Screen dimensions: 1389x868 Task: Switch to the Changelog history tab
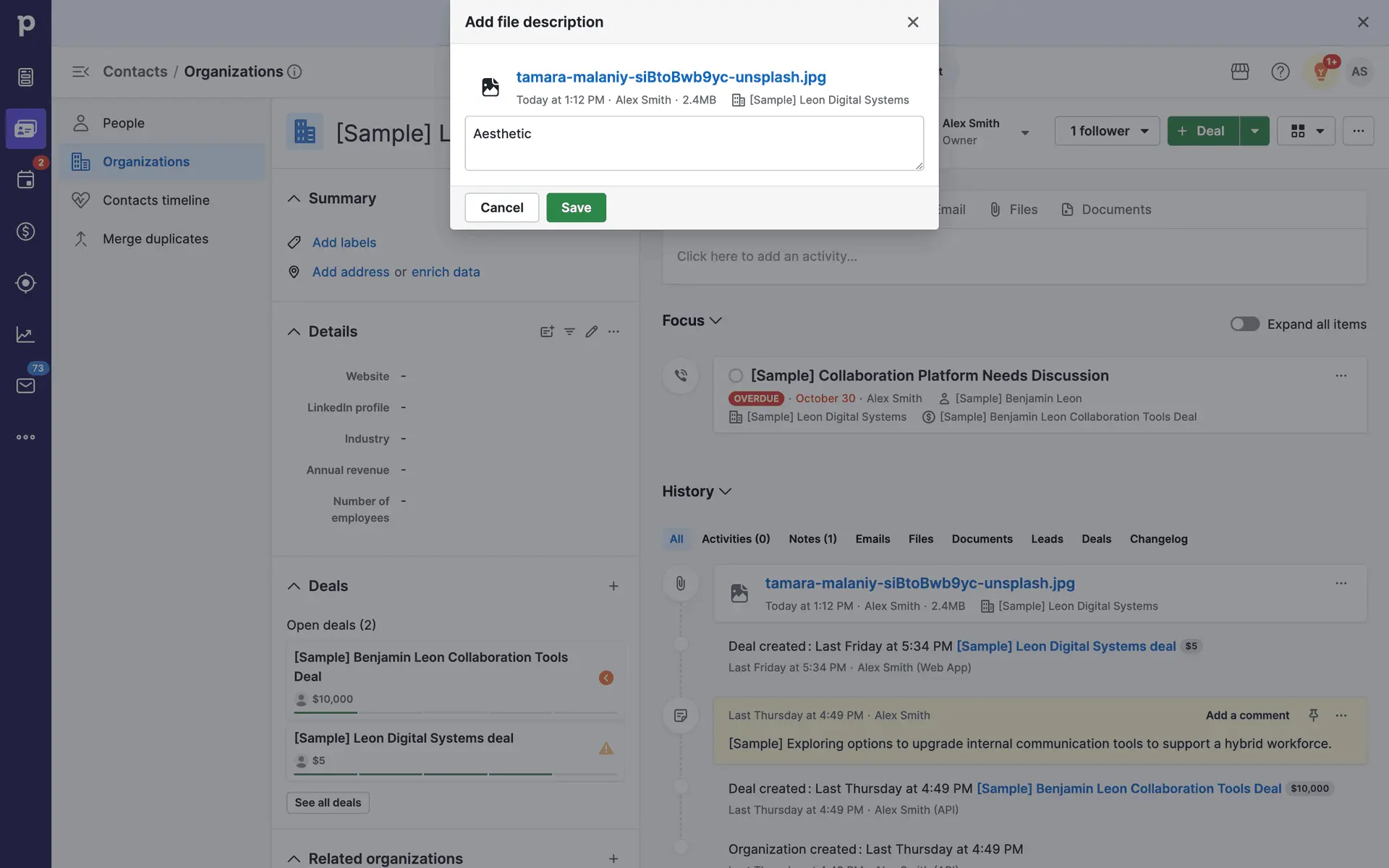tap(1158, 539)
